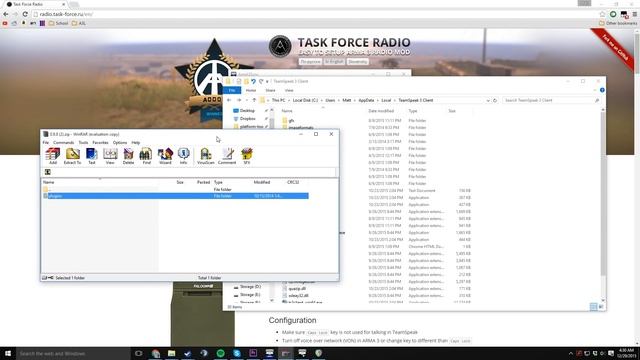Sort Explorer files by Date modified column
This screenshot has height=360, width=640.
coord(381,111)
